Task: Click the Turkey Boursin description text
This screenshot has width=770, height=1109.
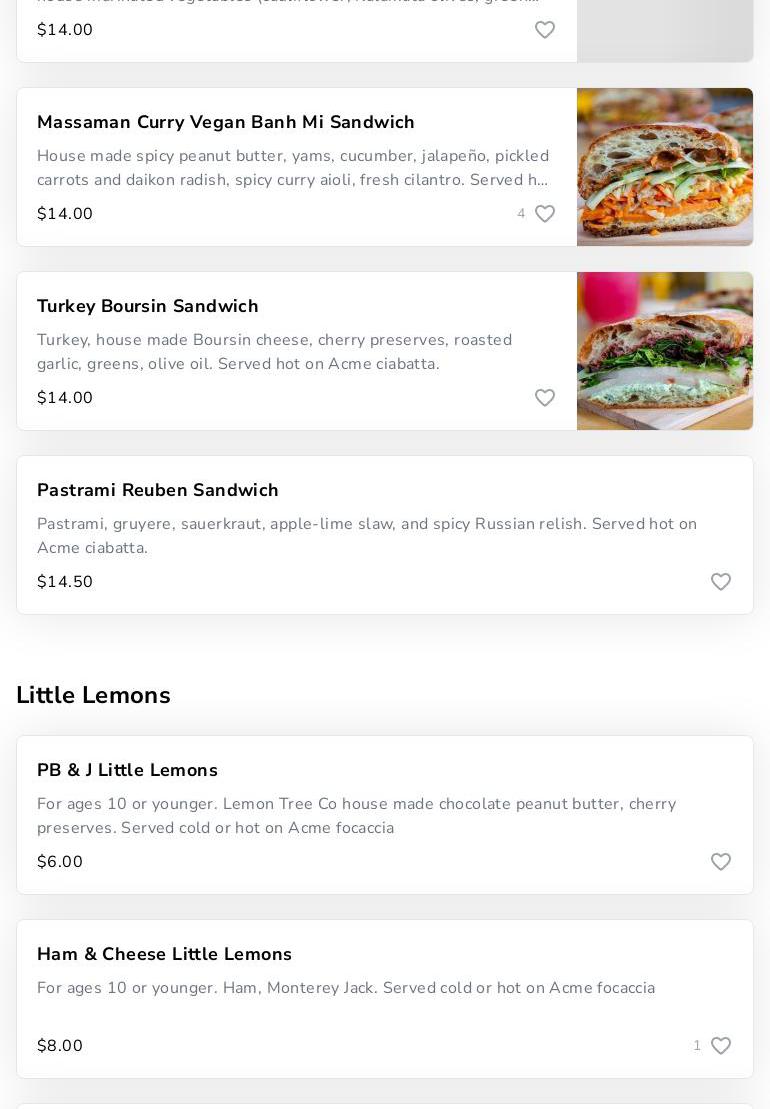Action: pyautogui.click(x=275, y=352)
